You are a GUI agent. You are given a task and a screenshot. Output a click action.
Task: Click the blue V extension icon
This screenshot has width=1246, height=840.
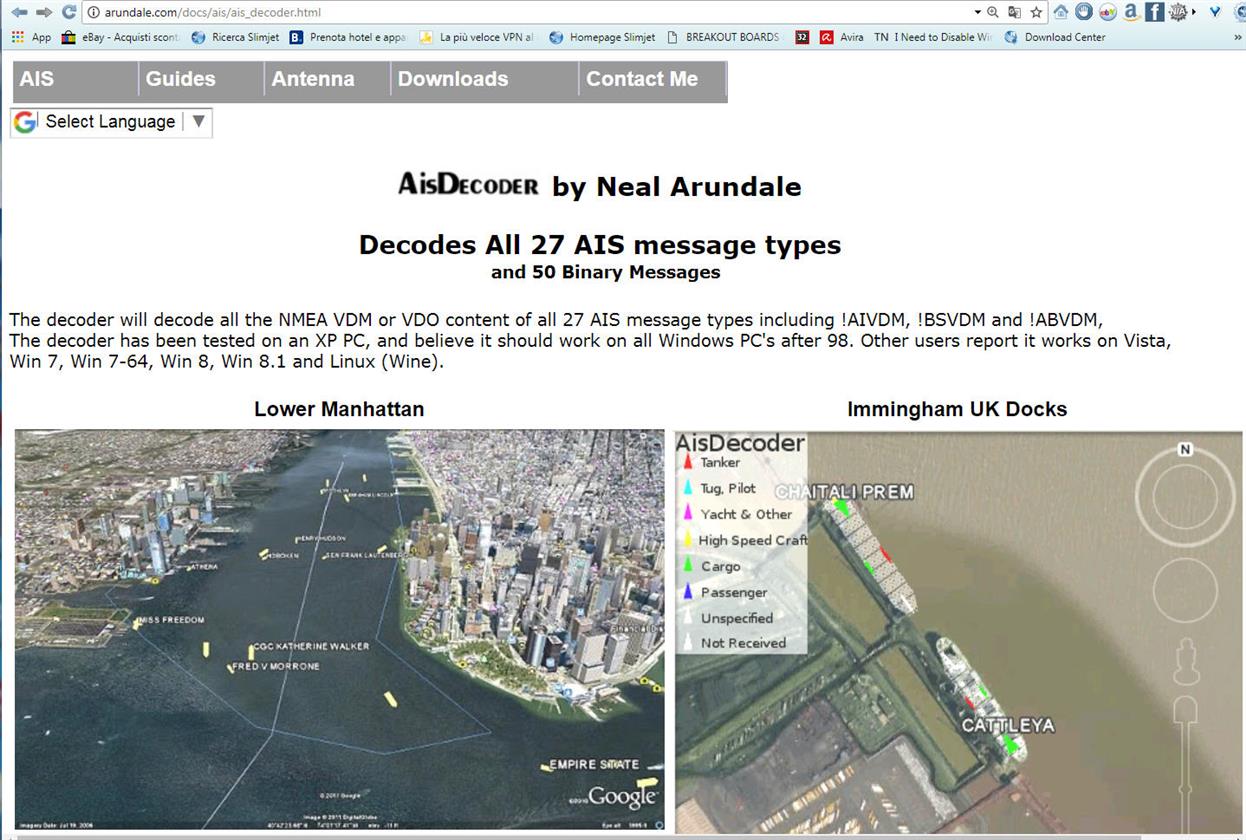[x=1215, y=12]
